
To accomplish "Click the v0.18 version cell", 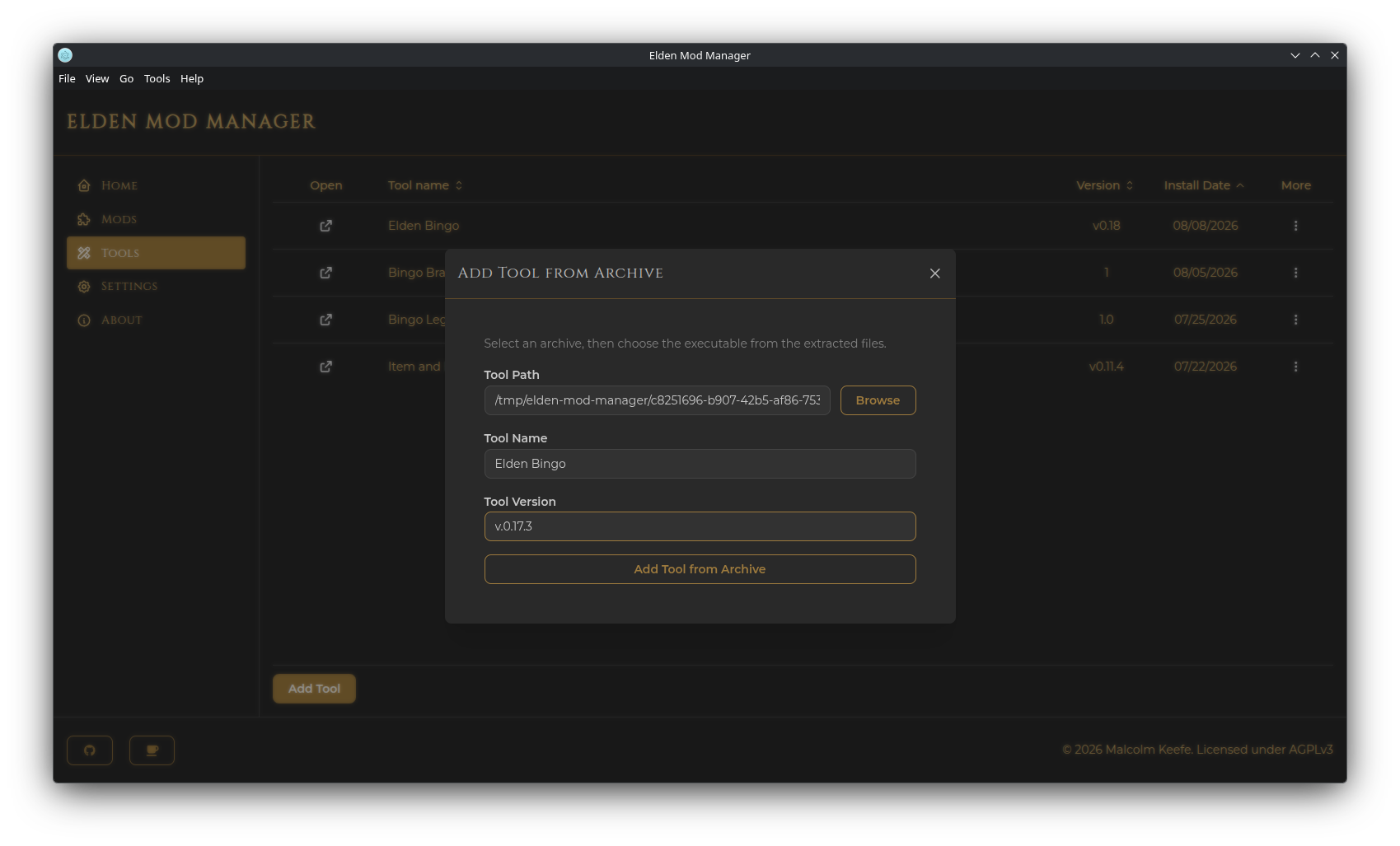I will [x=1106, y=226].
